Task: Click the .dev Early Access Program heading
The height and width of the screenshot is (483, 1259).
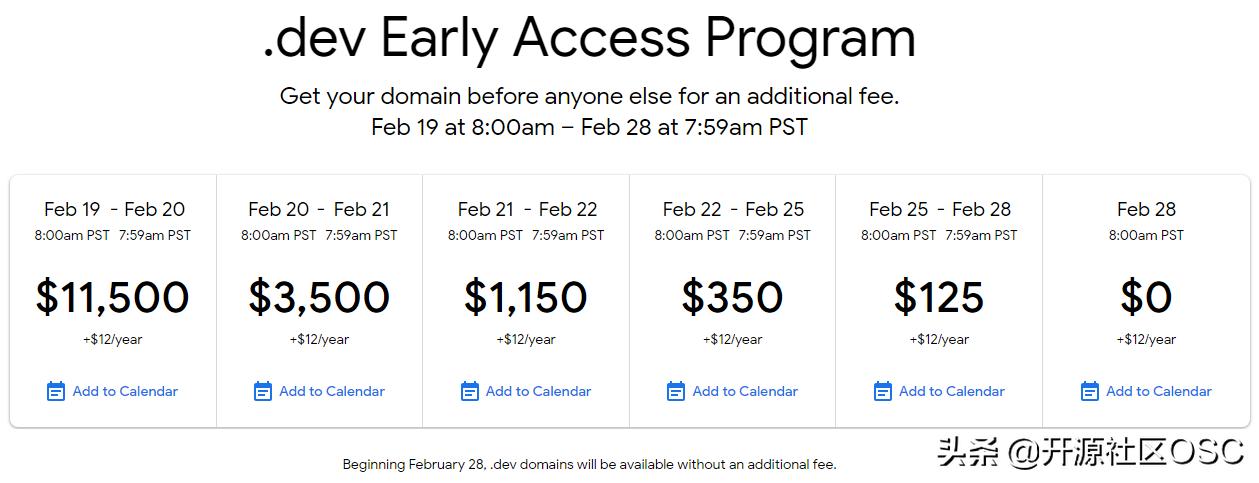Action: [x=590, y=38]
